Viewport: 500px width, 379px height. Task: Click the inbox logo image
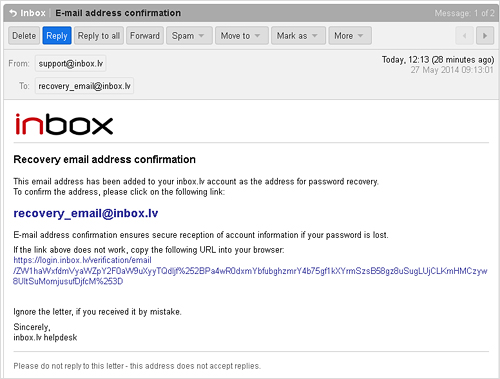coord(64,124)
